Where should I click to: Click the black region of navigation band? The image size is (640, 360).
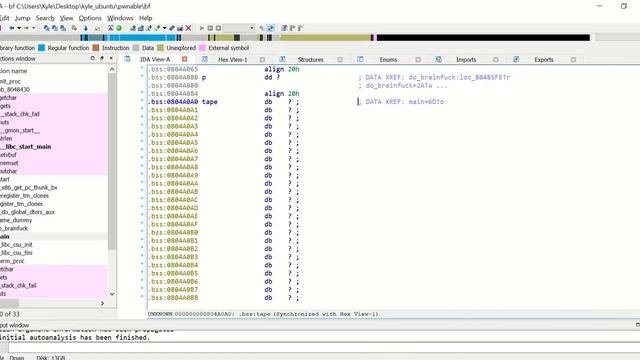tap(483, 38)
